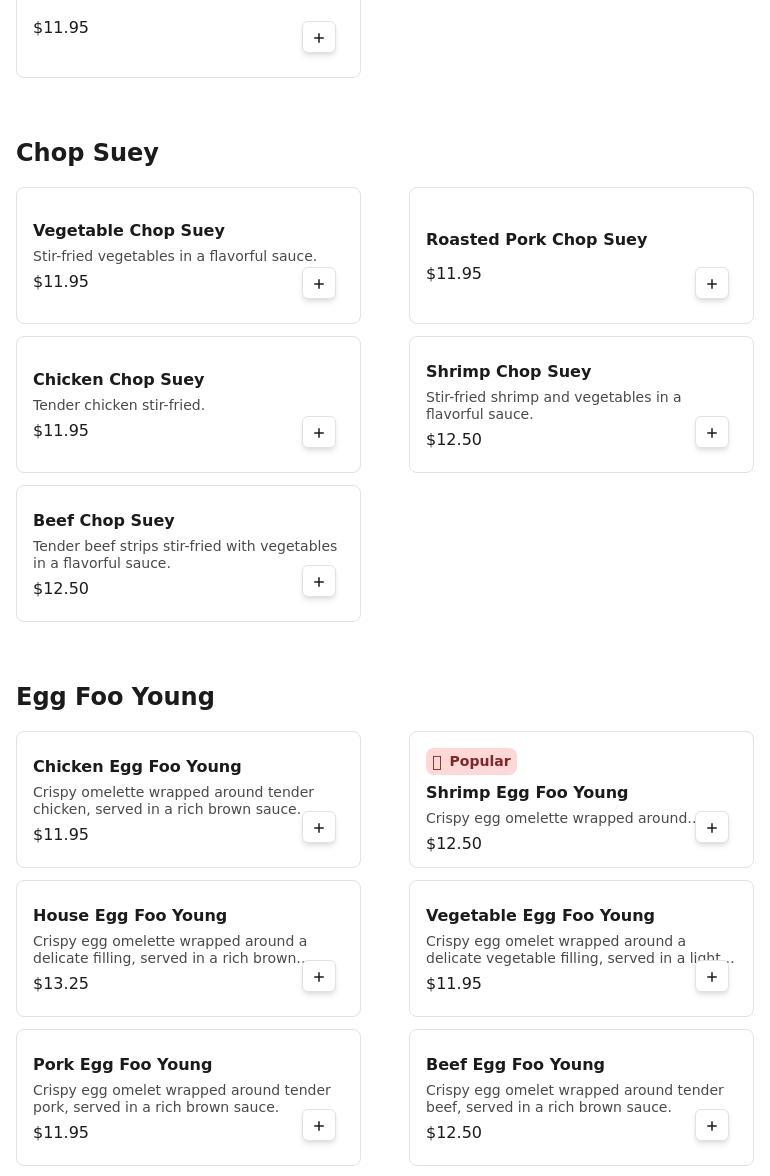Add Roasted Pork Chop Suey to order
This screenshot has width=770, height=1176.
coord(712,284)
